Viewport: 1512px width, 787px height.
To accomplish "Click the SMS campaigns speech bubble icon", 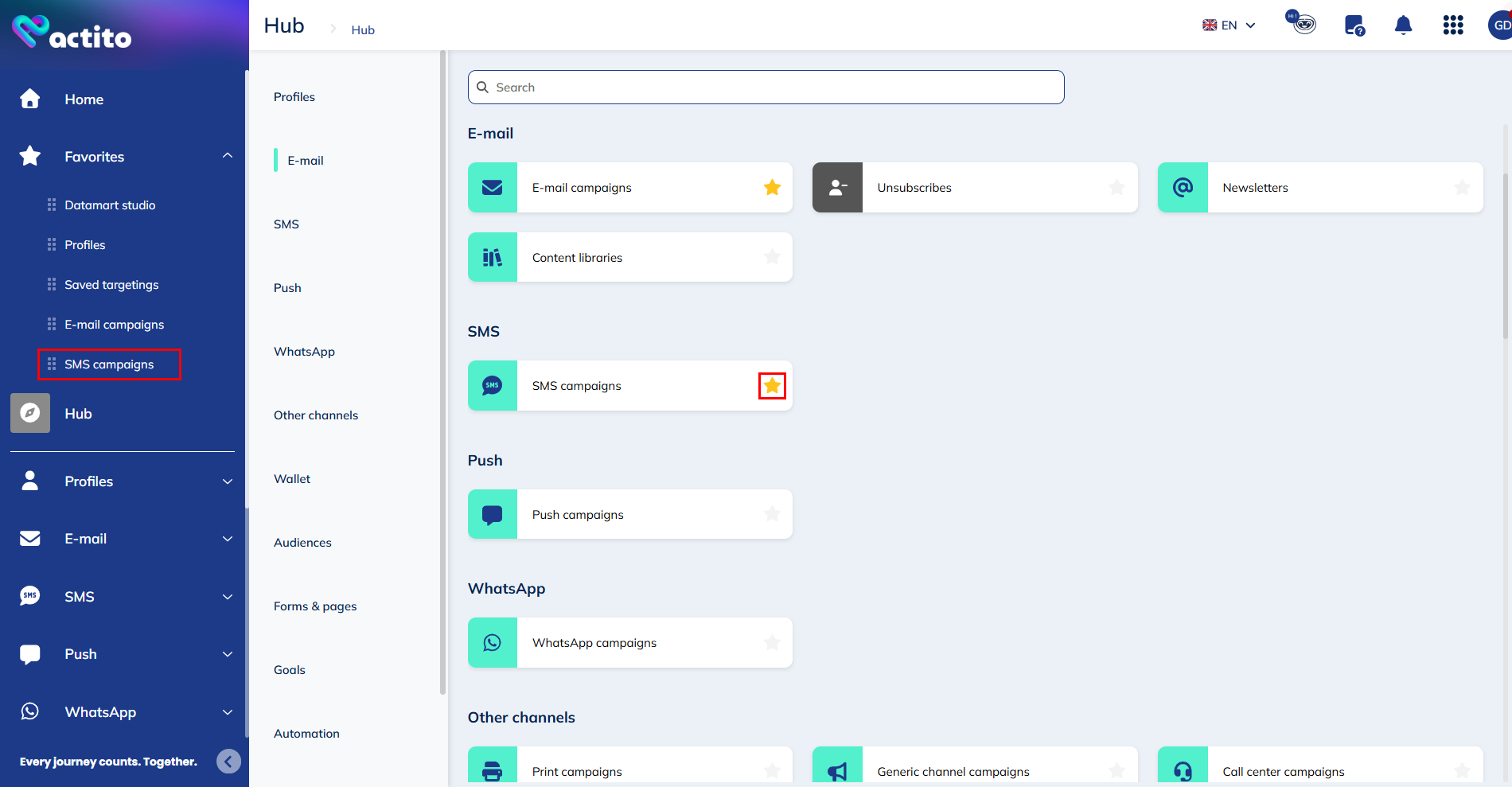I will click(x=492, y=385).
